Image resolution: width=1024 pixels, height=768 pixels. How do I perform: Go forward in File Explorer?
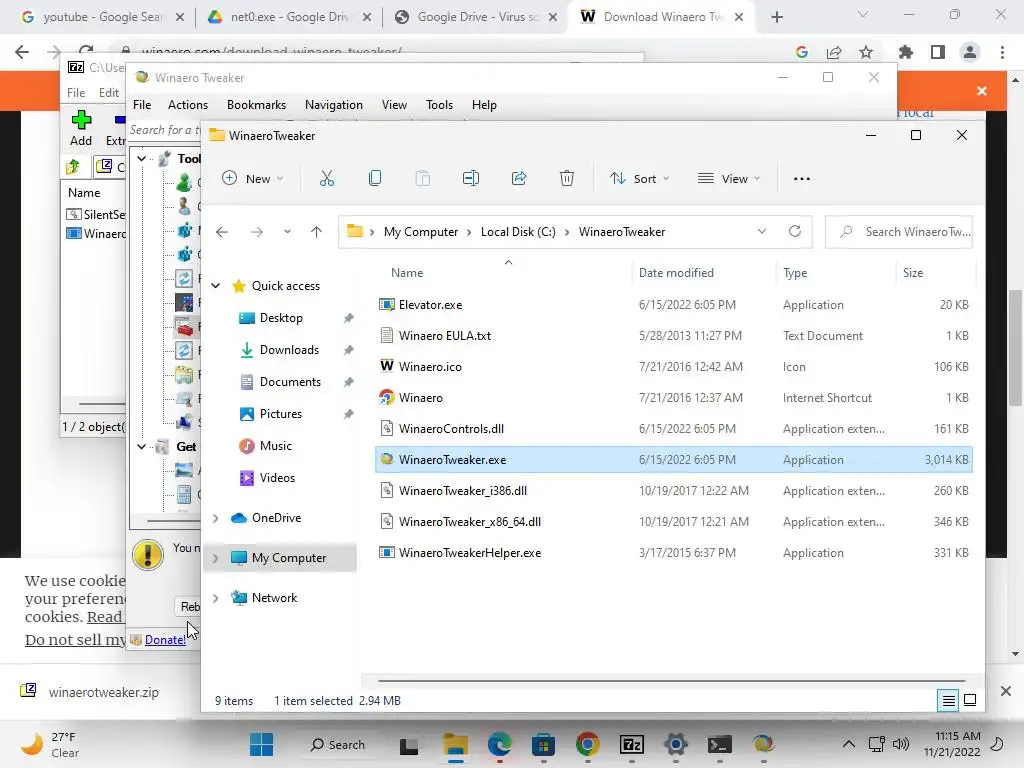[257, 232]
